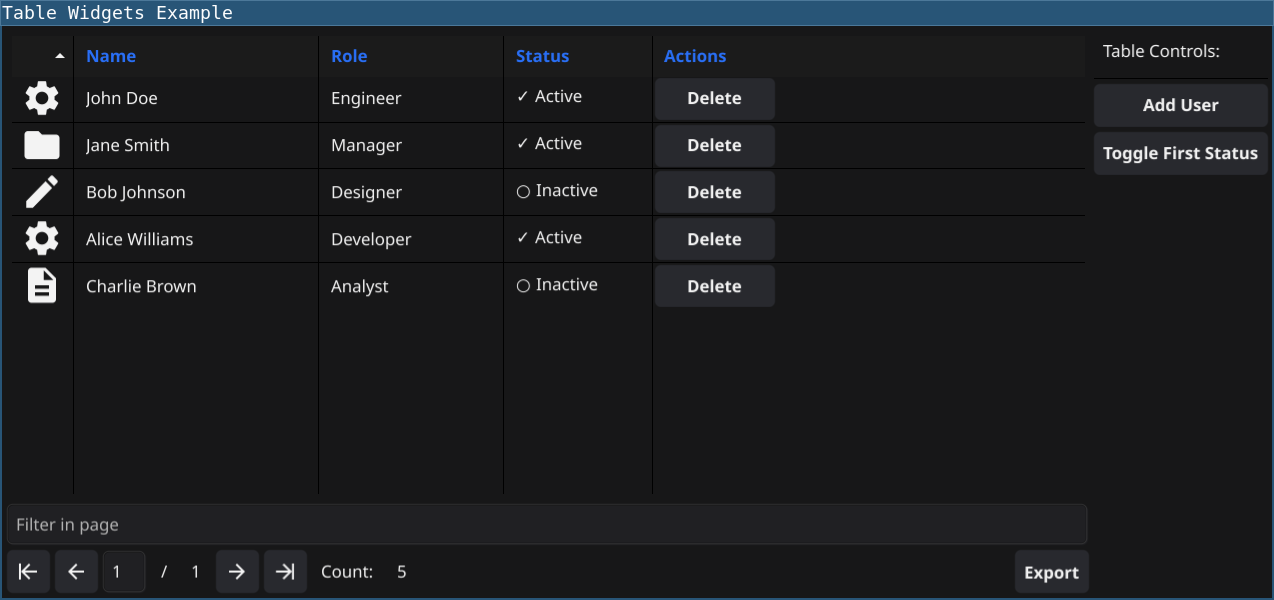Click the document icon beside Charlie Brown

42,286
